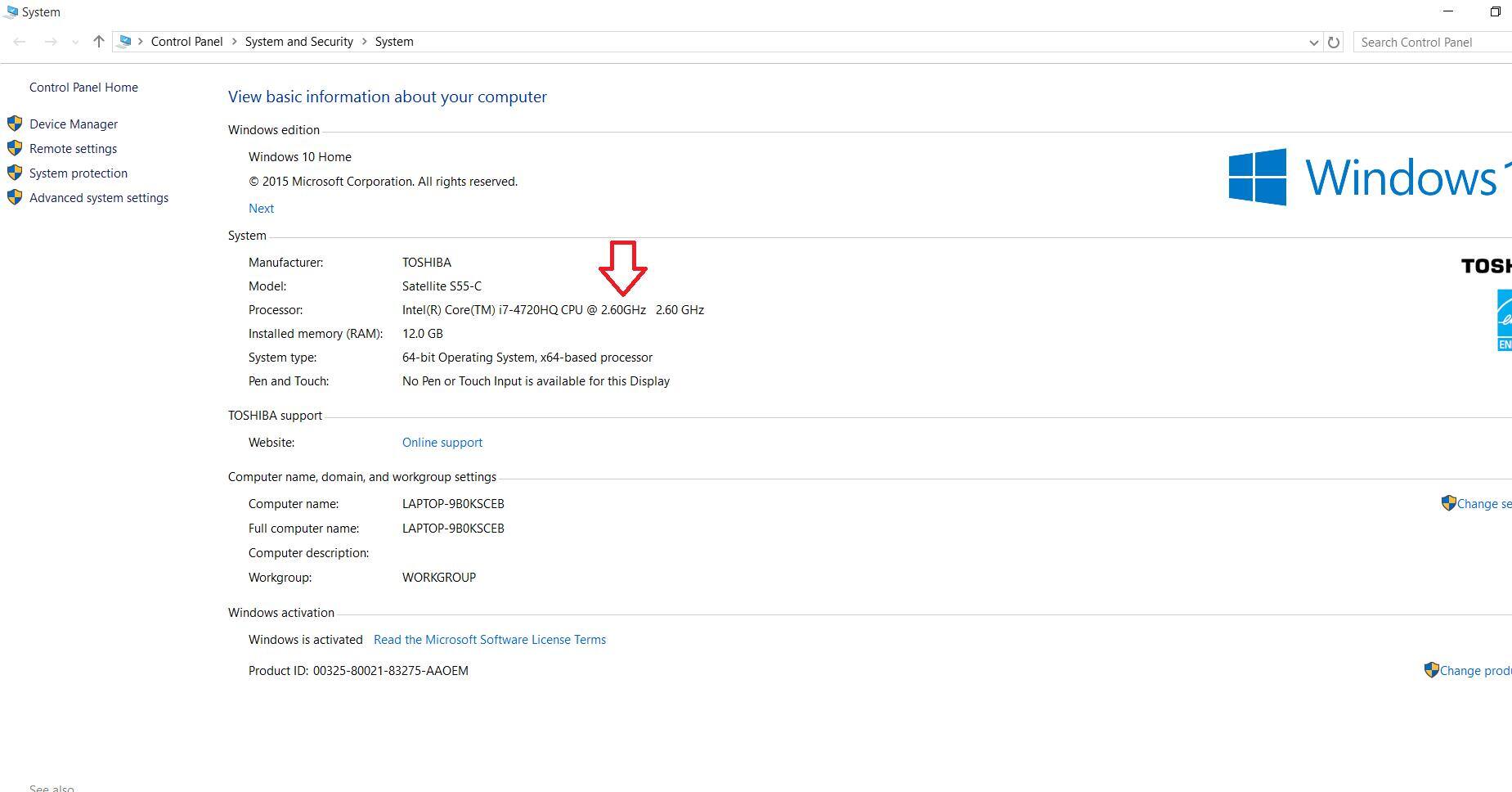Open the Device Manager link
Viewport: 1512px width, 792px height.
[74, 124]
